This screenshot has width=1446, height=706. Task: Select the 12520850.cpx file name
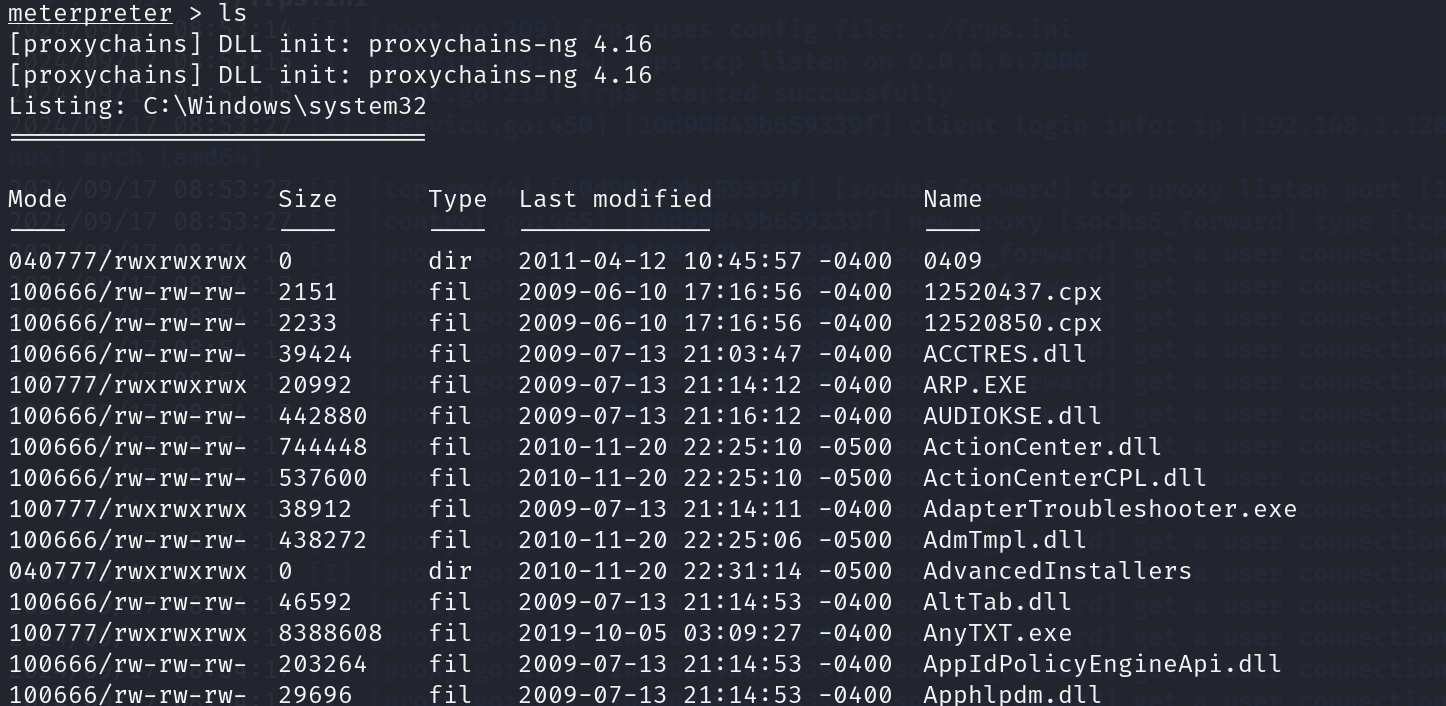click(1012, 323)
